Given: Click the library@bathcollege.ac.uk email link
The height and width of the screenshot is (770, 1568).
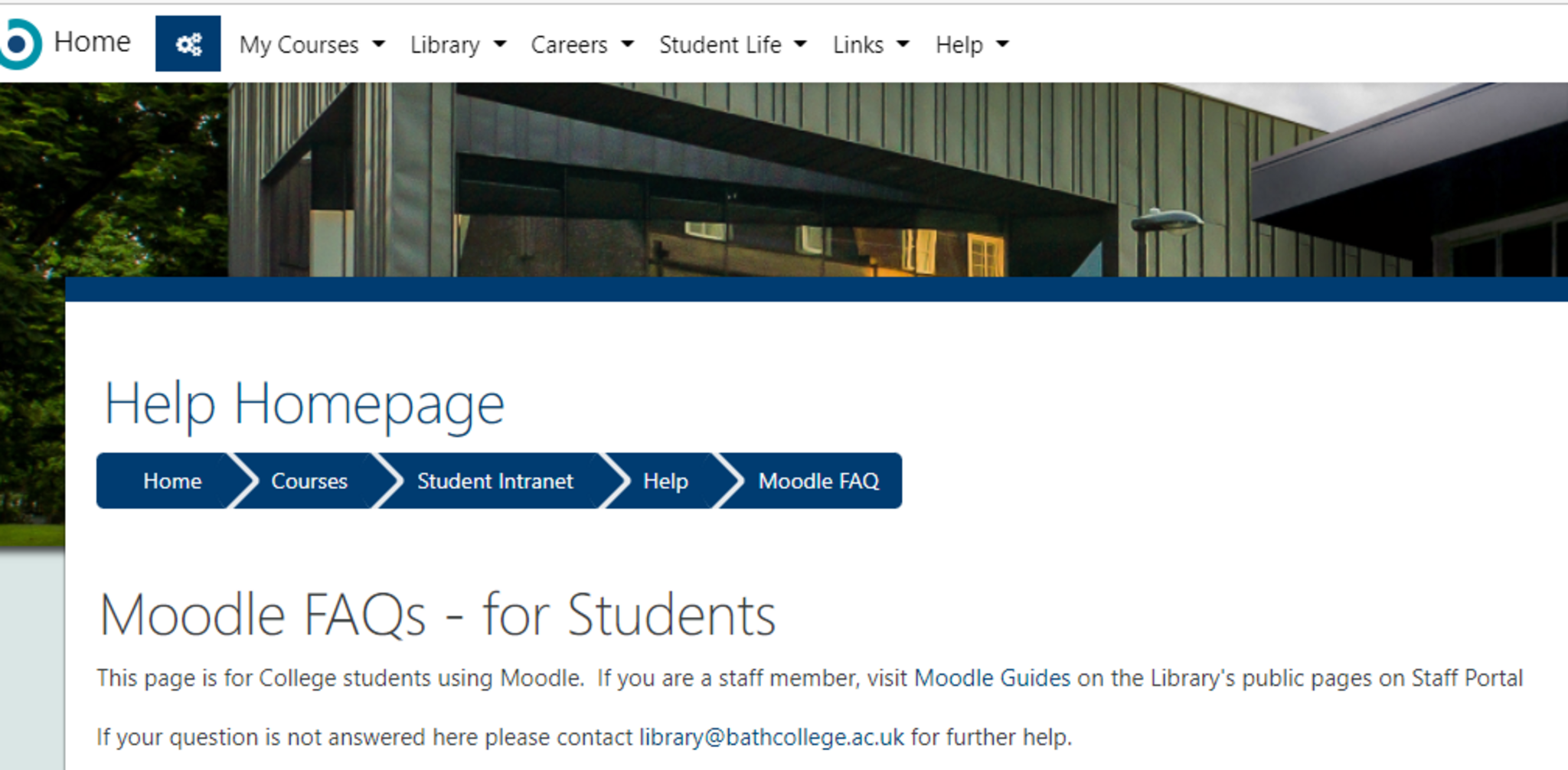Looking at the screenshot, I should (x=771, y=737).
